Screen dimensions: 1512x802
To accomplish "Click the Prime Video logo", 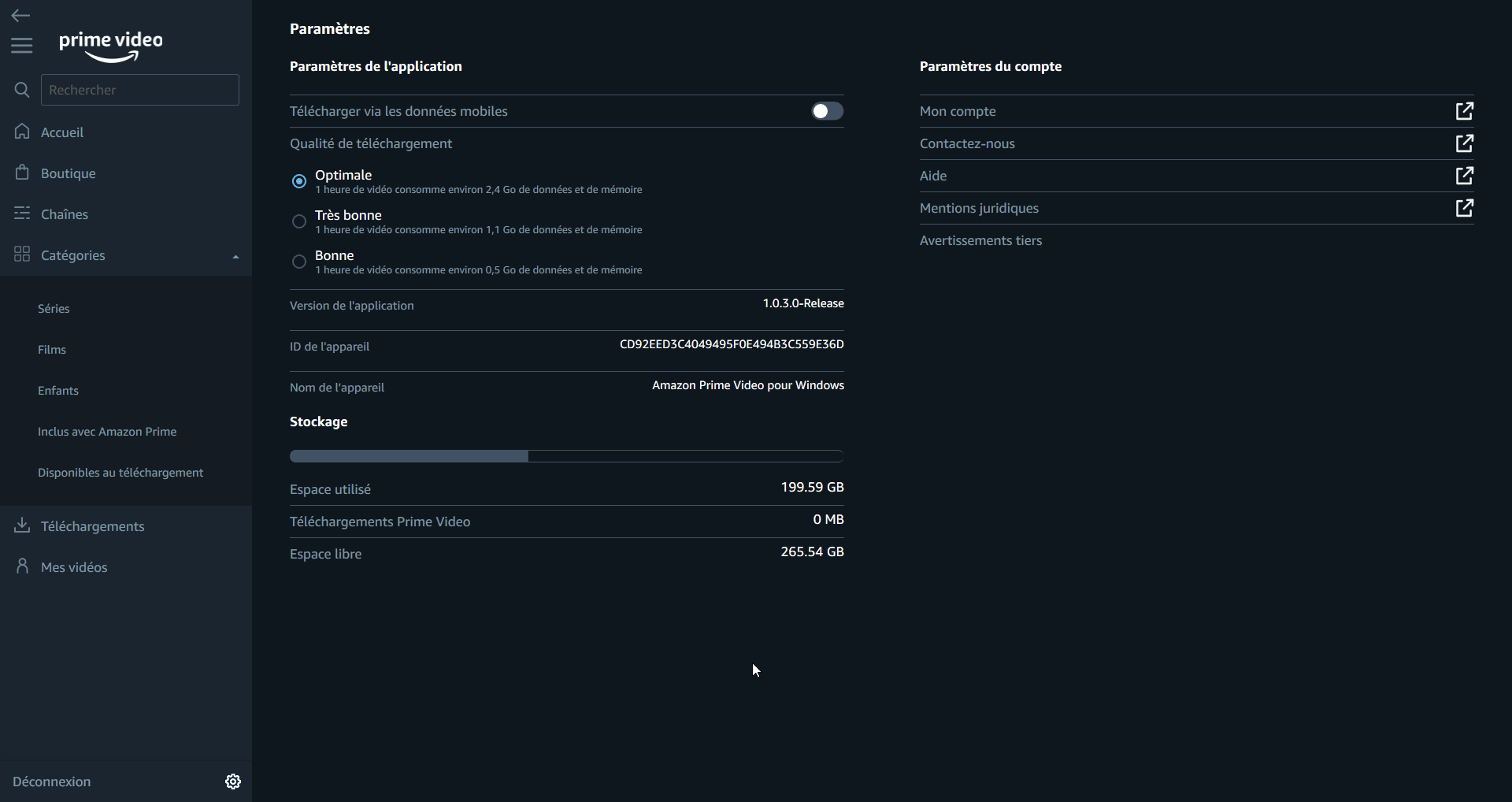I will point(111,46).
